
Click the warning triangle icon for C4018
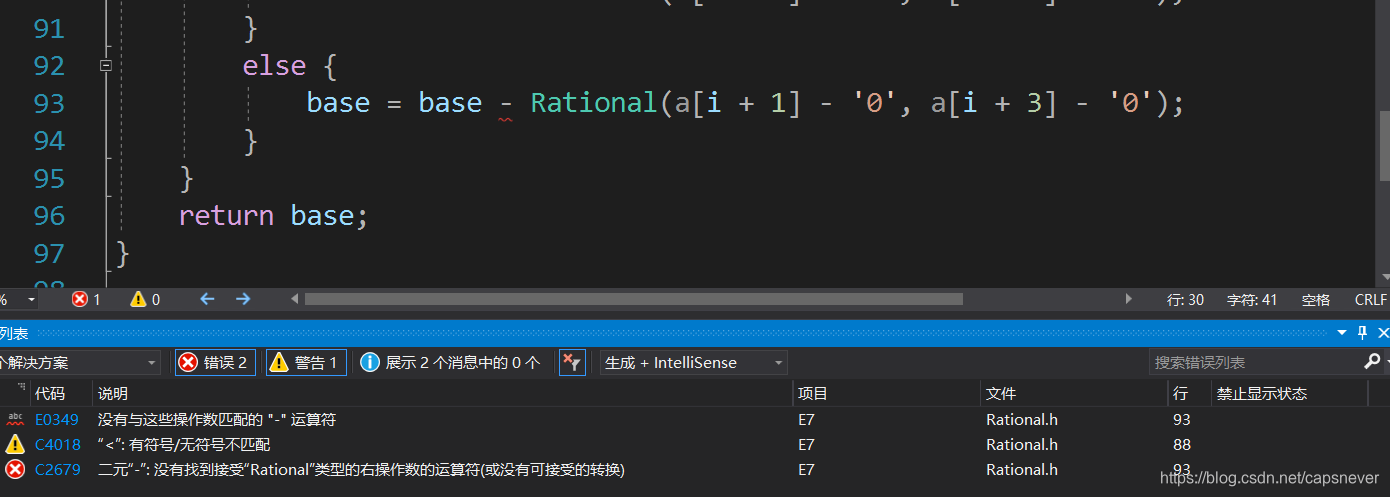pyautogui.click(x=15, y=445)
